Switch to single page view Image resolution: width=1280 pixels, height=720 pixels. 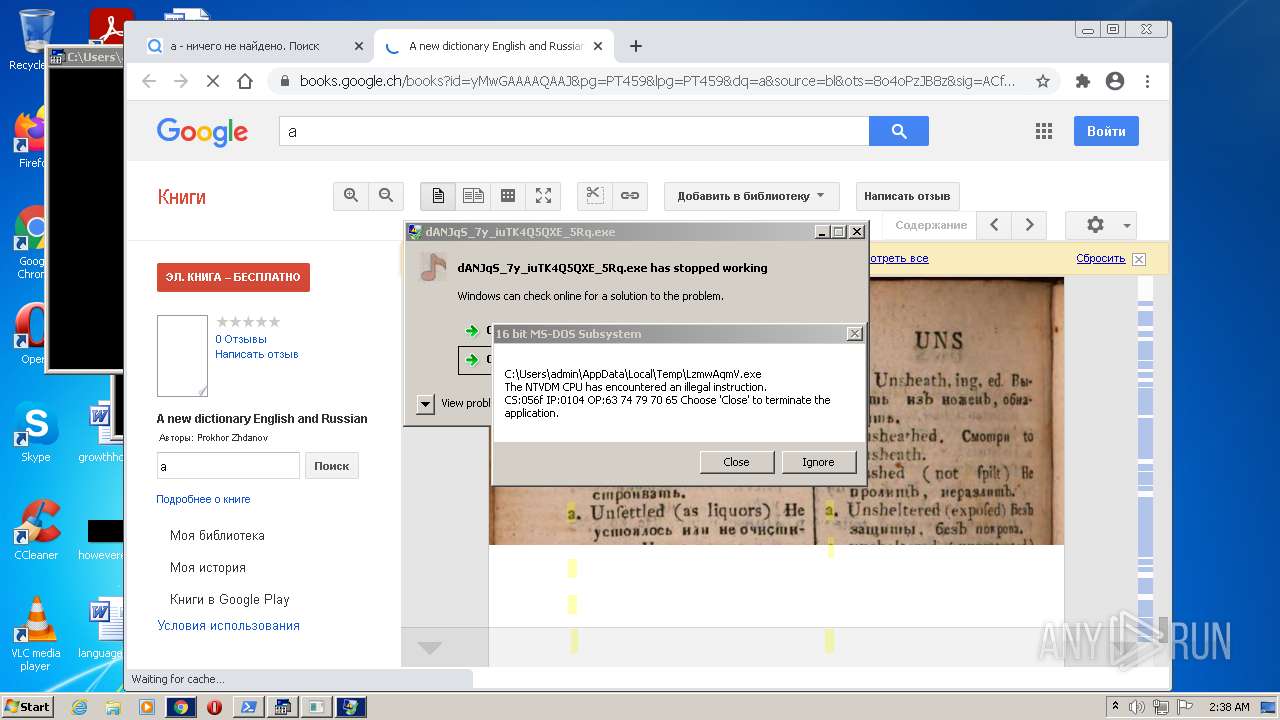[x=438, y=196]
